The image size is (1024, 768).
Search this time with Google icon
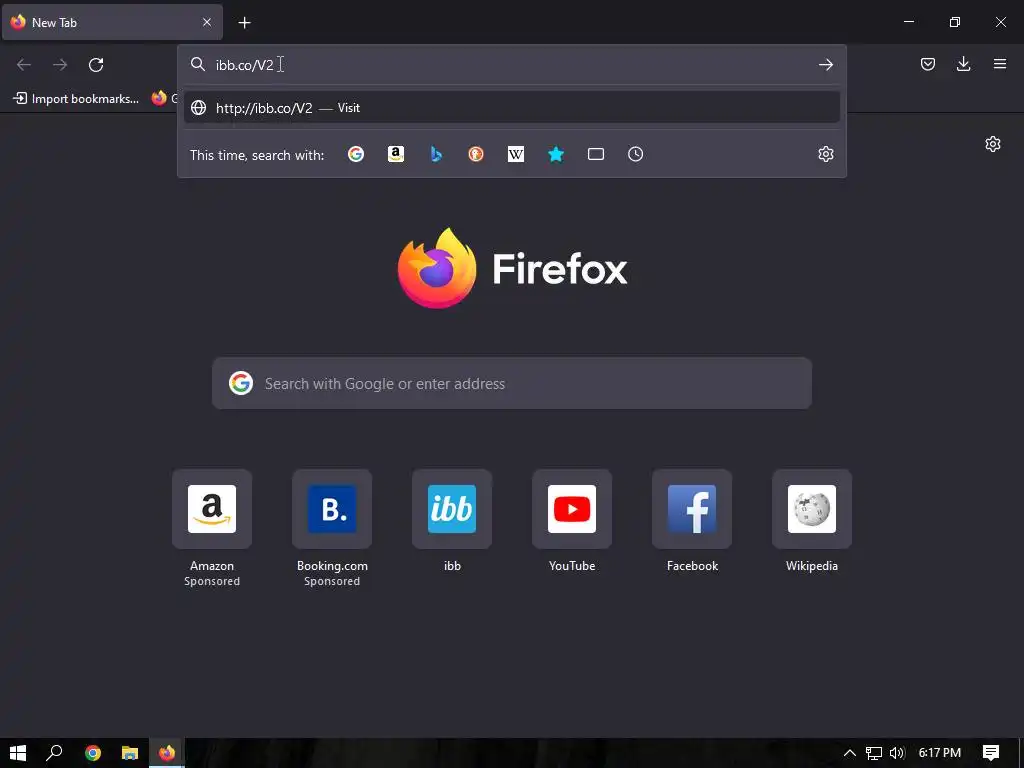[356, 154]
